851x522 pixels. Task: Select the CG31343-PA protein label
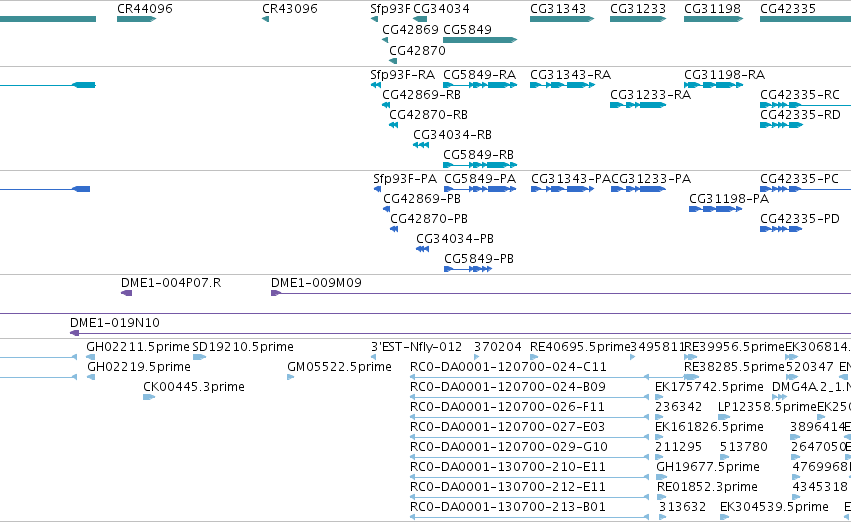tap(571, 179)
